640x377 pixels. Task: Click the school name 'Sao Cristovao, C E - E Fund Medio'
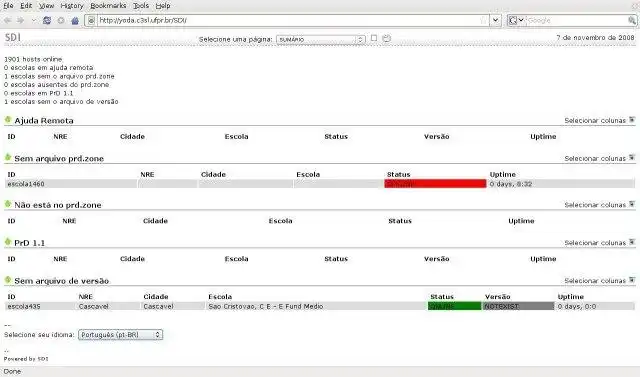pos(266,306)
